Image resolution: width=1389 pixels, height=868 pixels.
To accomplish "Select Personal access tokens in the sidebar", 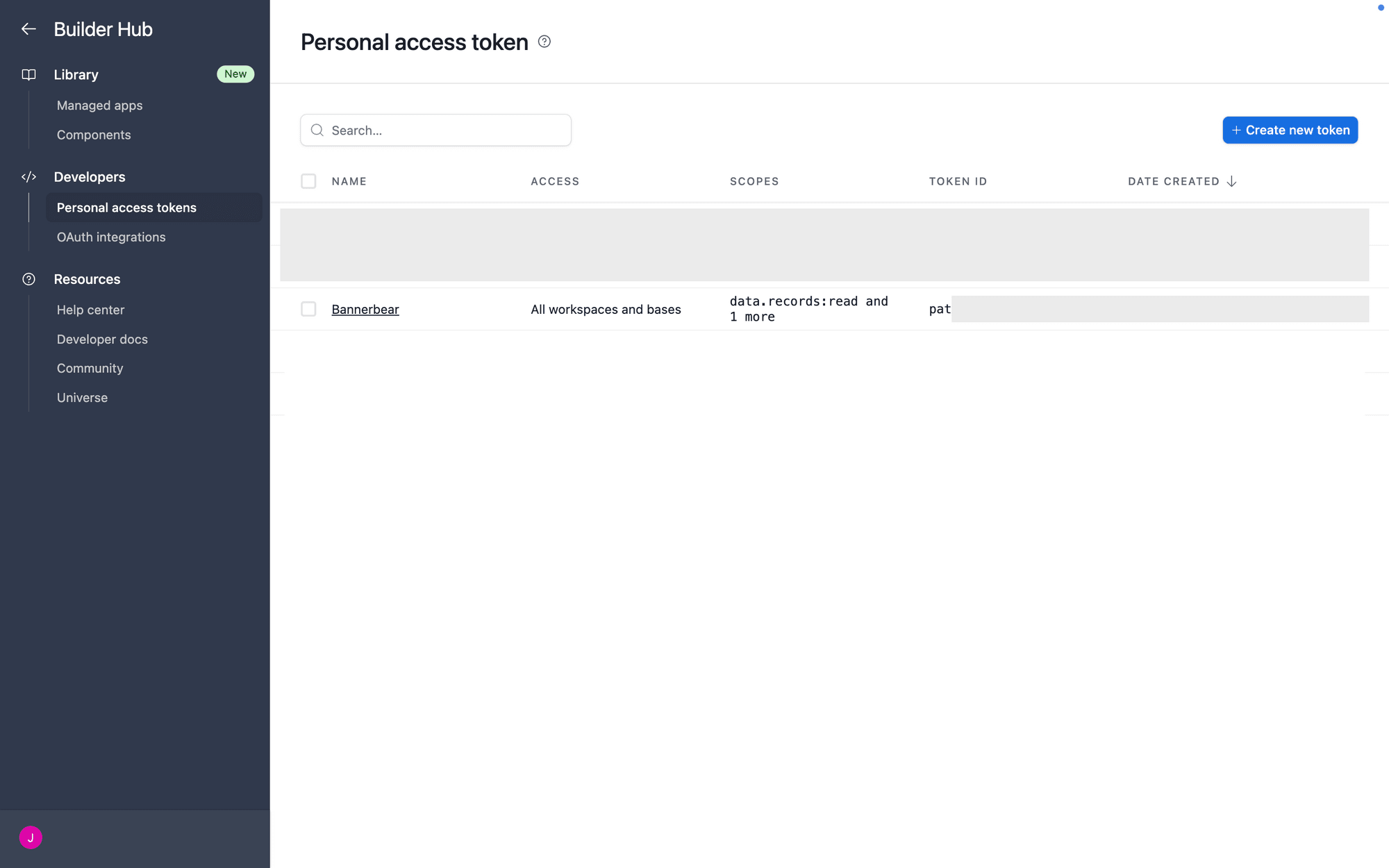I will 126,207.
